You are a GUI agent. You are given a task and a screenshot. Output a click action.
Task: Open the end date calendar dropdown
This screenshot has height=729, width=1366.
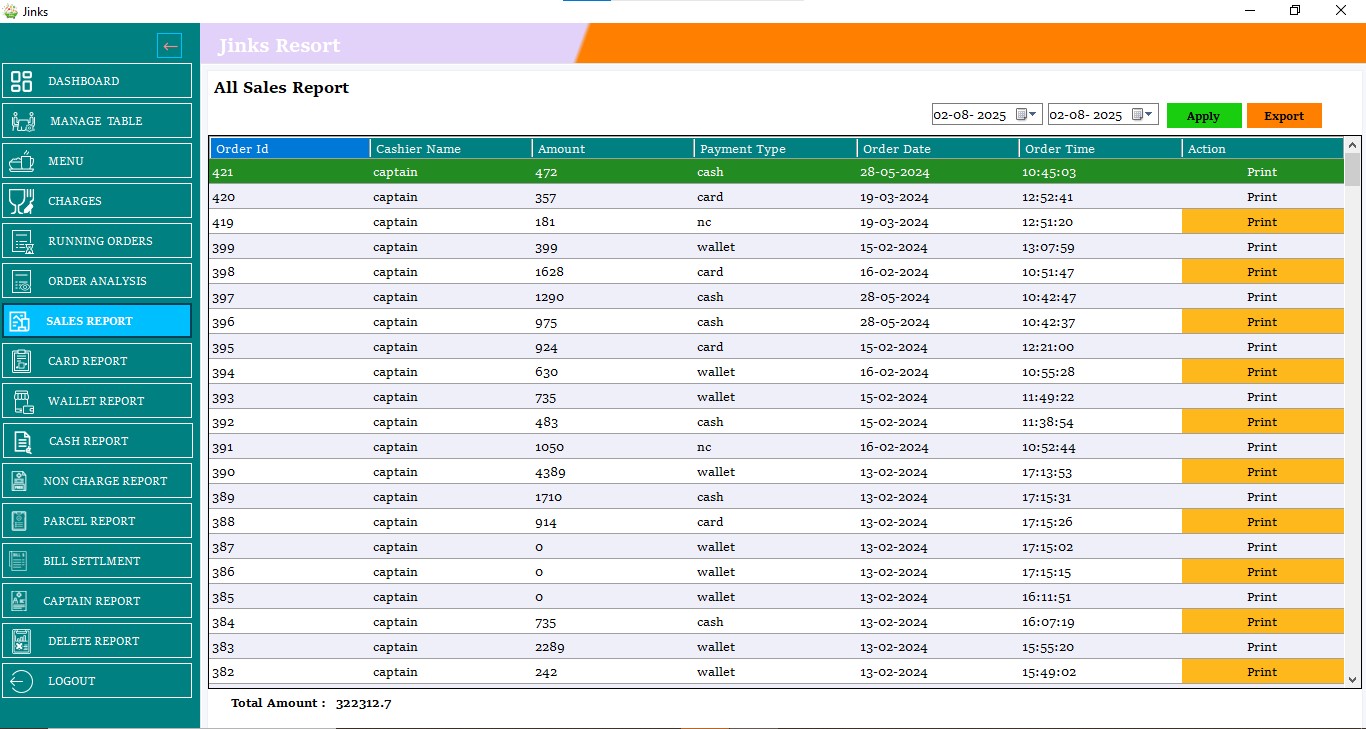click(1143, 115)
